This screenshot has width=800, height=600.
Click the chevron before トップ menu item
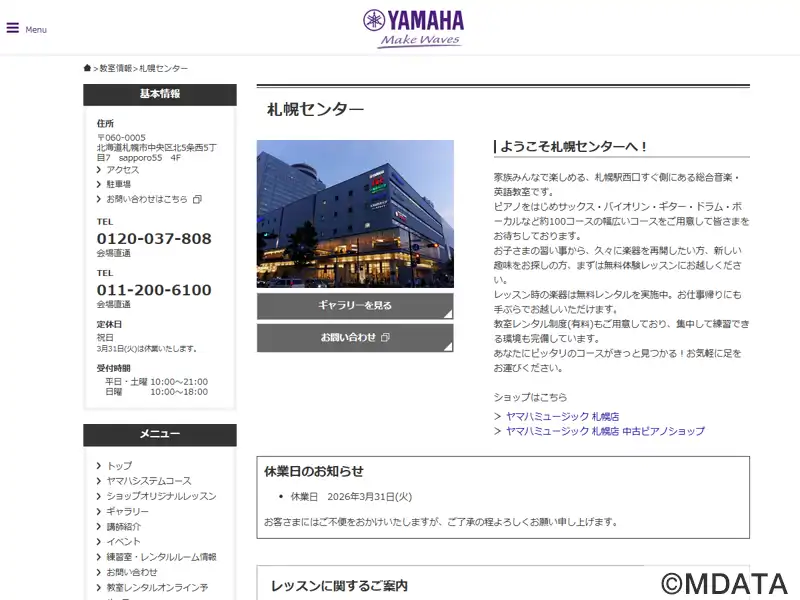(x=99, y=466)
